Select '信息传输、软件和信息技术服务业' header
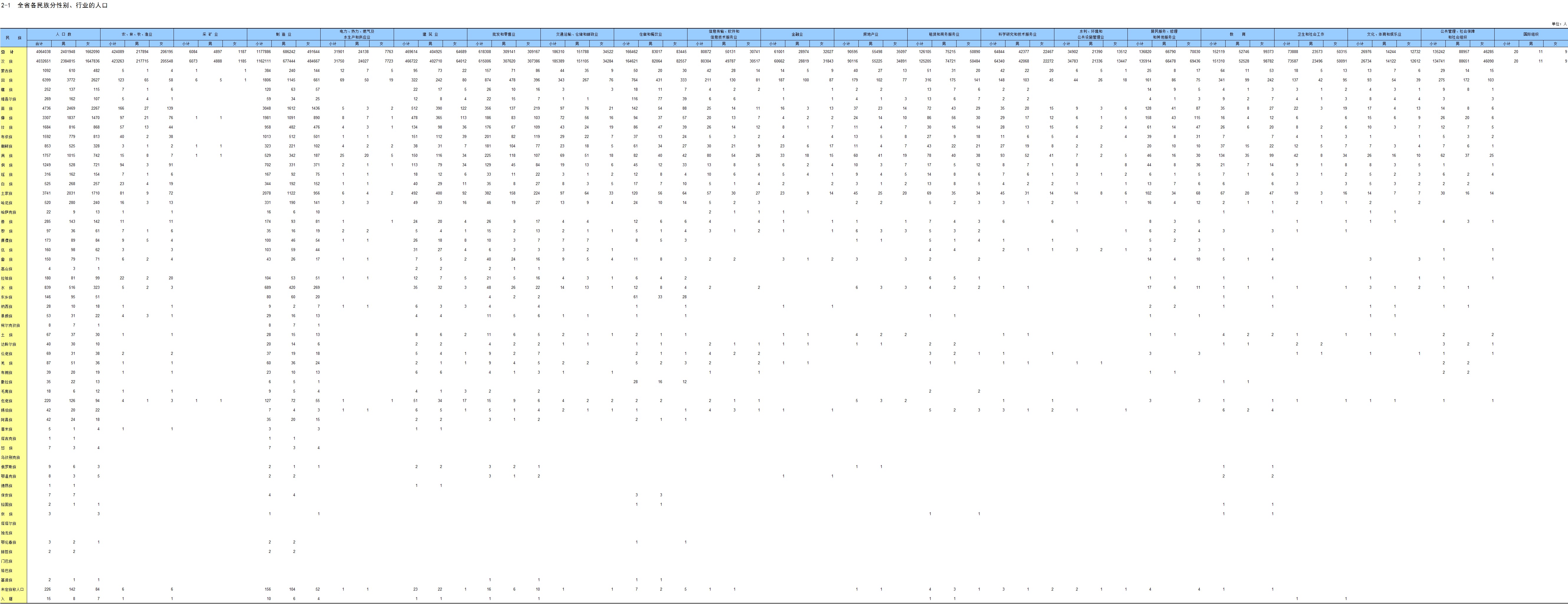The width and height of the screenshot is (1568, 613). (724, 34)
